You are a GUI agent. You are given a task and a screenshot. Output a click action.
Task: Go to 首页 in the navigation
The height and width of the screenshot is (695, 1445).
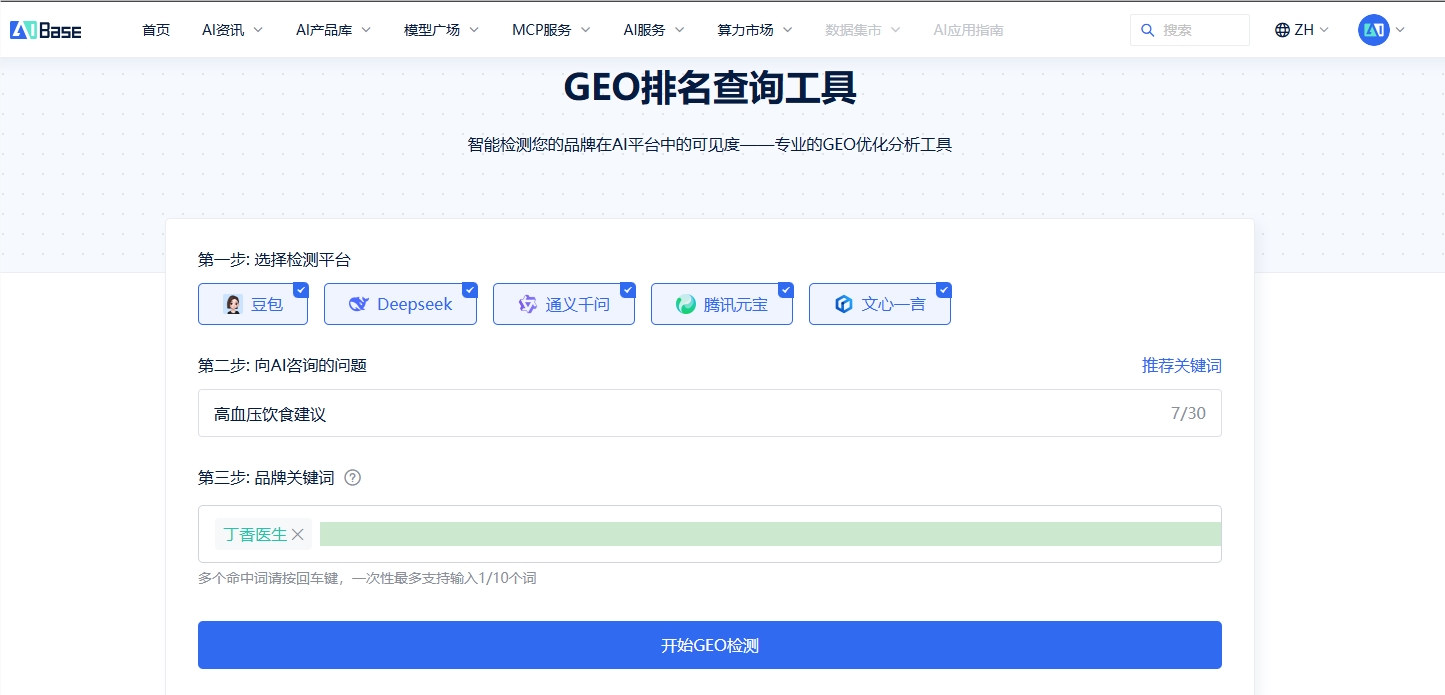[x=156, y=30]
